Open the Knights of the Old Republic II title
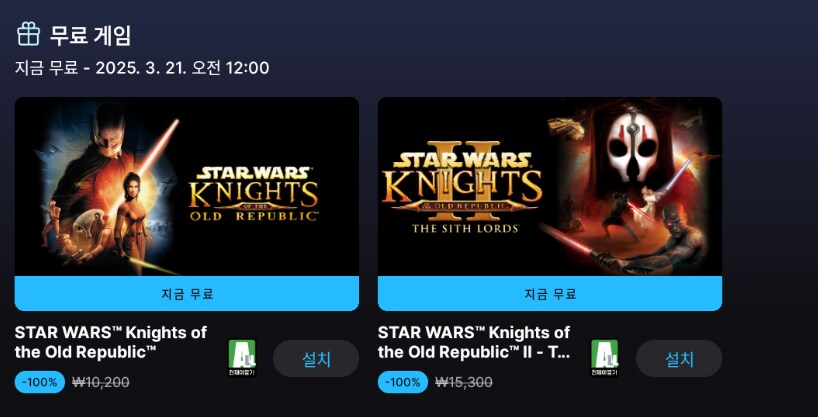Screen dimensions: 818x417 (x=474, y=342)
